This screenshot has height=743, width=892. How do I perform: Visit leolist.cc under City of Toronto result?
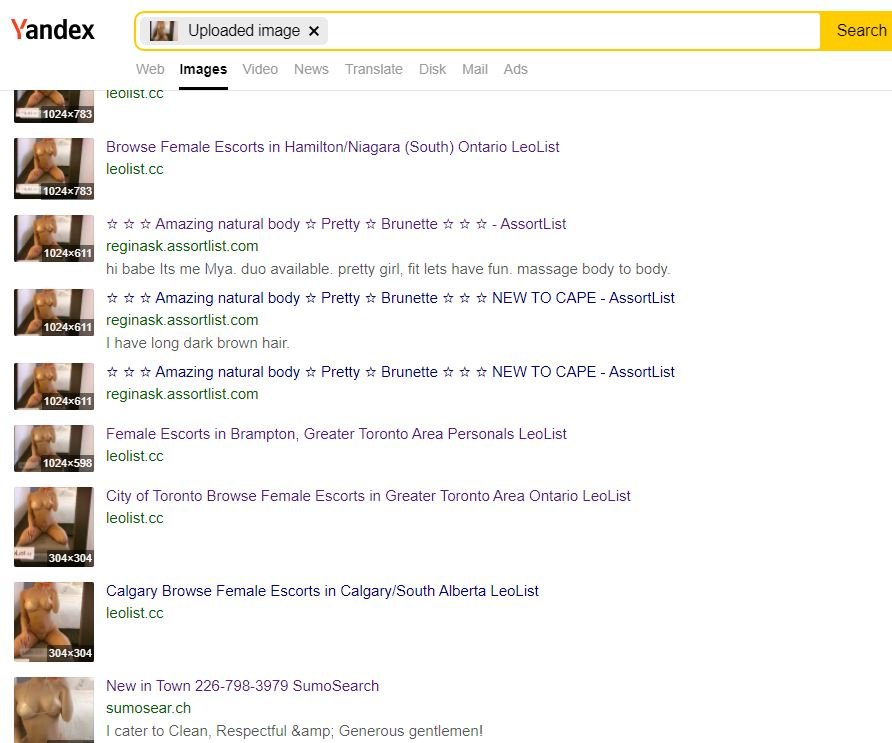point(135,518)
